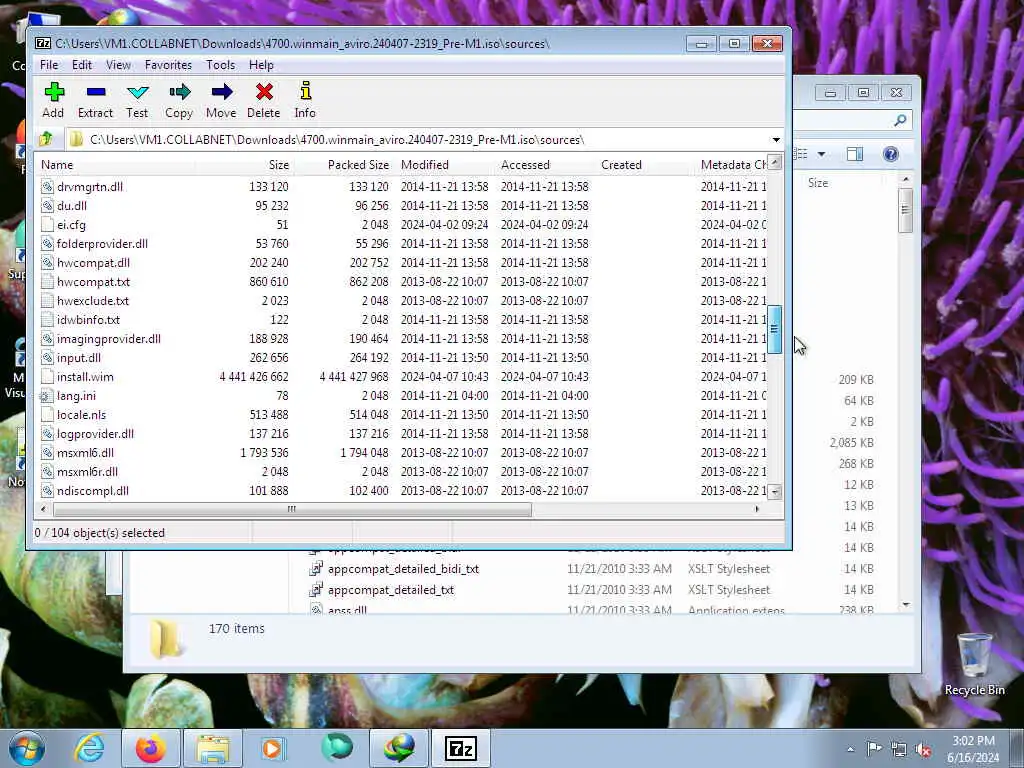Select appcompat_detailed_txt in Explorer window
This screenshot has width=1024, height=768.
coord(391,590)
